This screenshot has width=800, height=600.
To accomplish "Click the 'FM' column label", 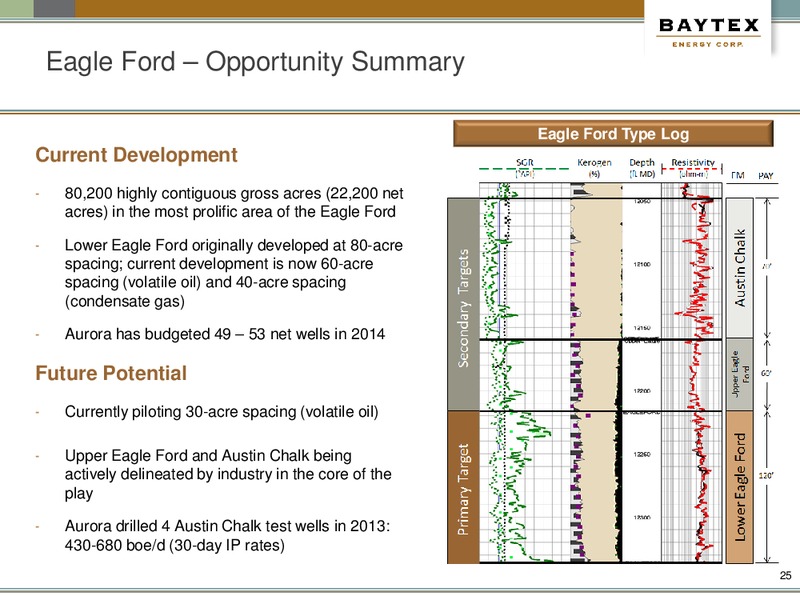I will tap(738, 176).
